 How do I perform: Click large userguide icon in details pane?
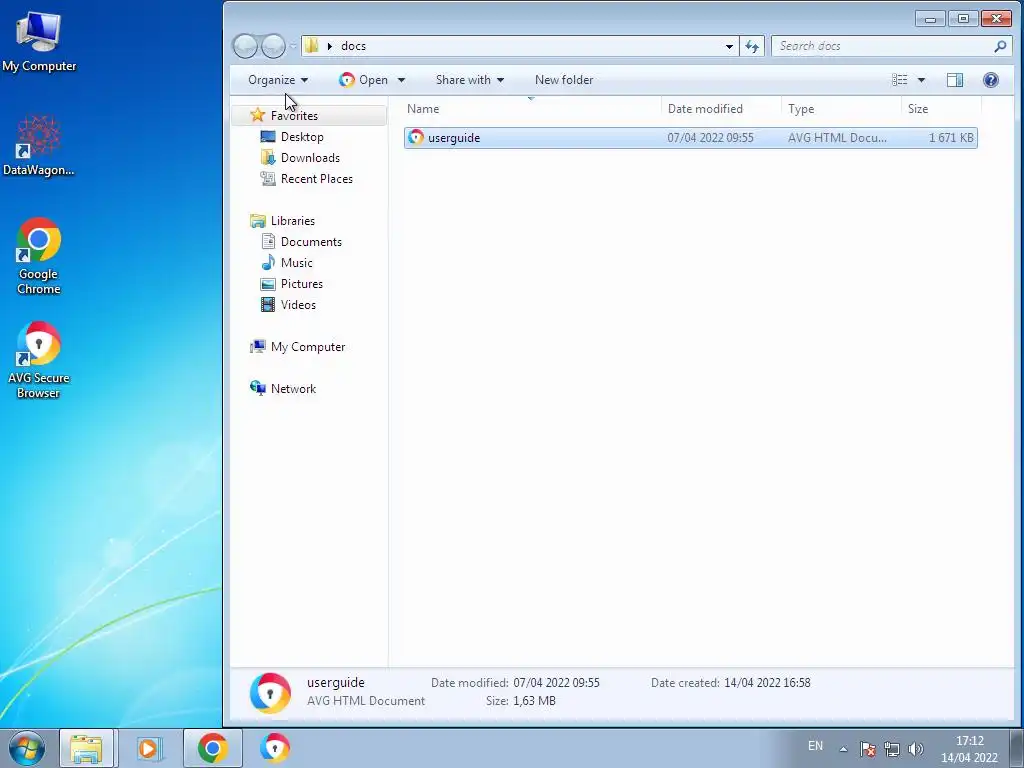click(270, 692)
